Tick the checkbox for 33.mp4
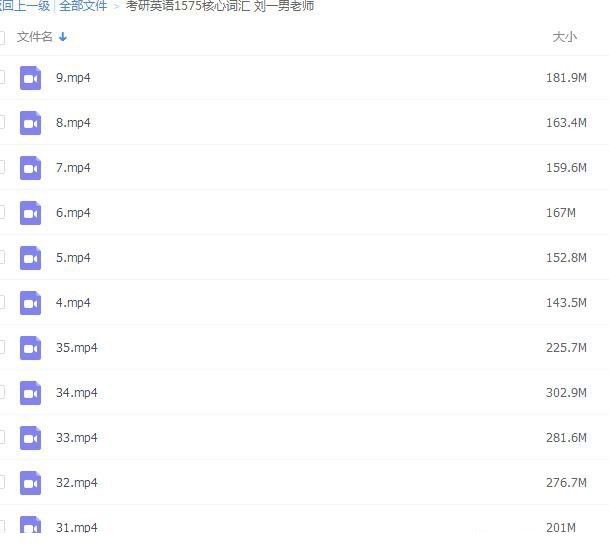The image size is (609, 556). coord(2,438)
